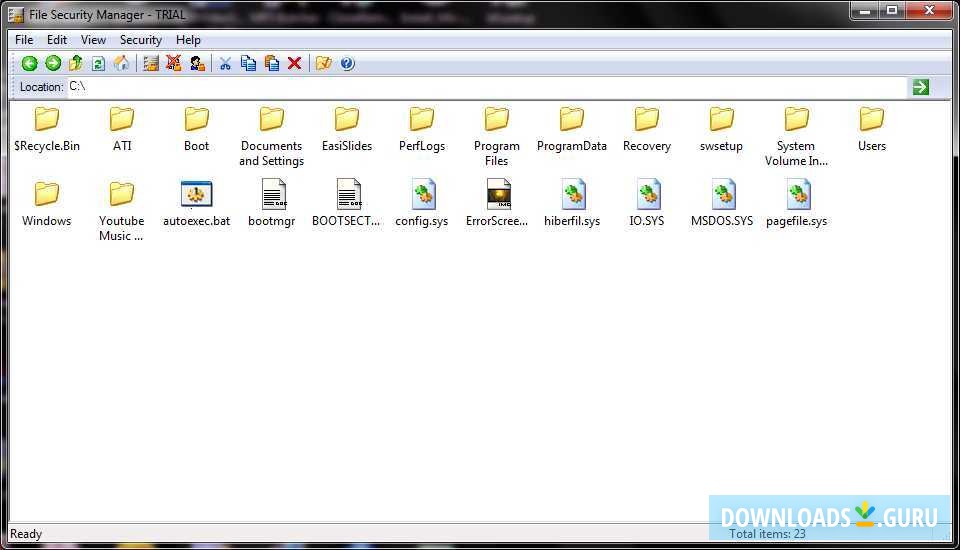Image resolution: width=960 pixels, height=550 pixels.
Task: Select the Program Files folder
Action: 497,137
